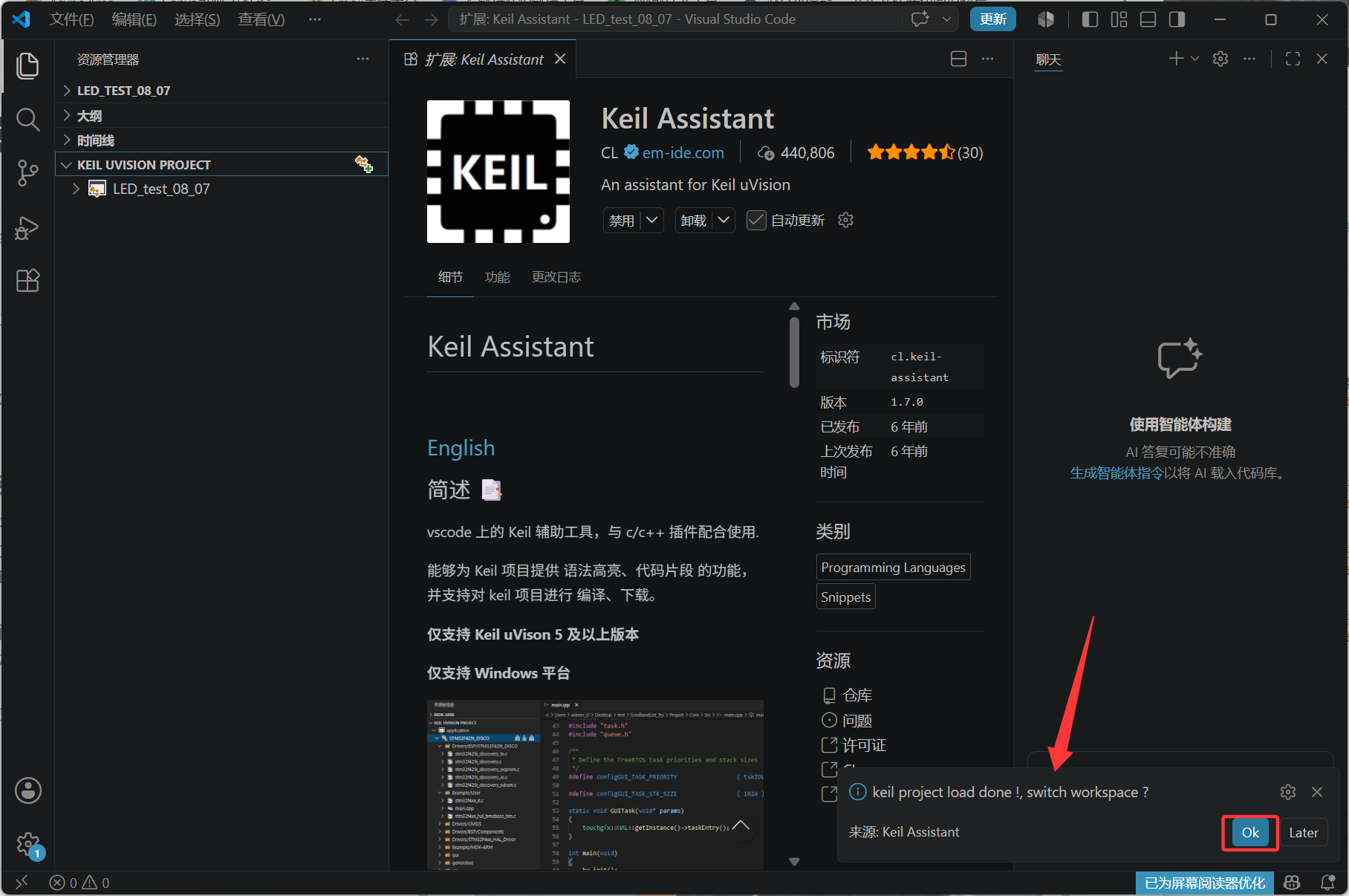Expand the 大纲 section
The image size is (1349, 896).
click(x=222, y=115)
